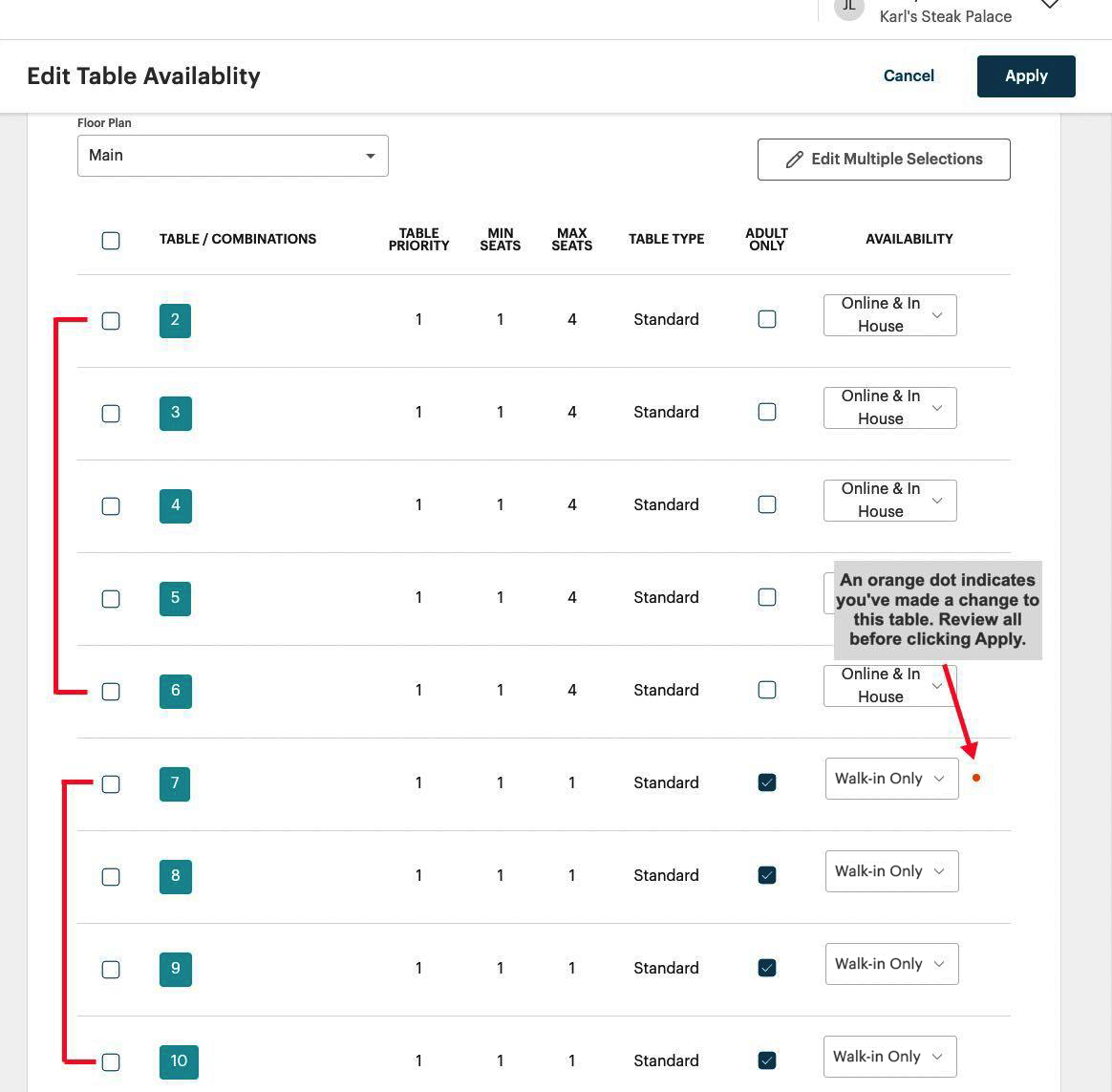
Task: Select the row checkbox for table 3
Action: (111, 414)
